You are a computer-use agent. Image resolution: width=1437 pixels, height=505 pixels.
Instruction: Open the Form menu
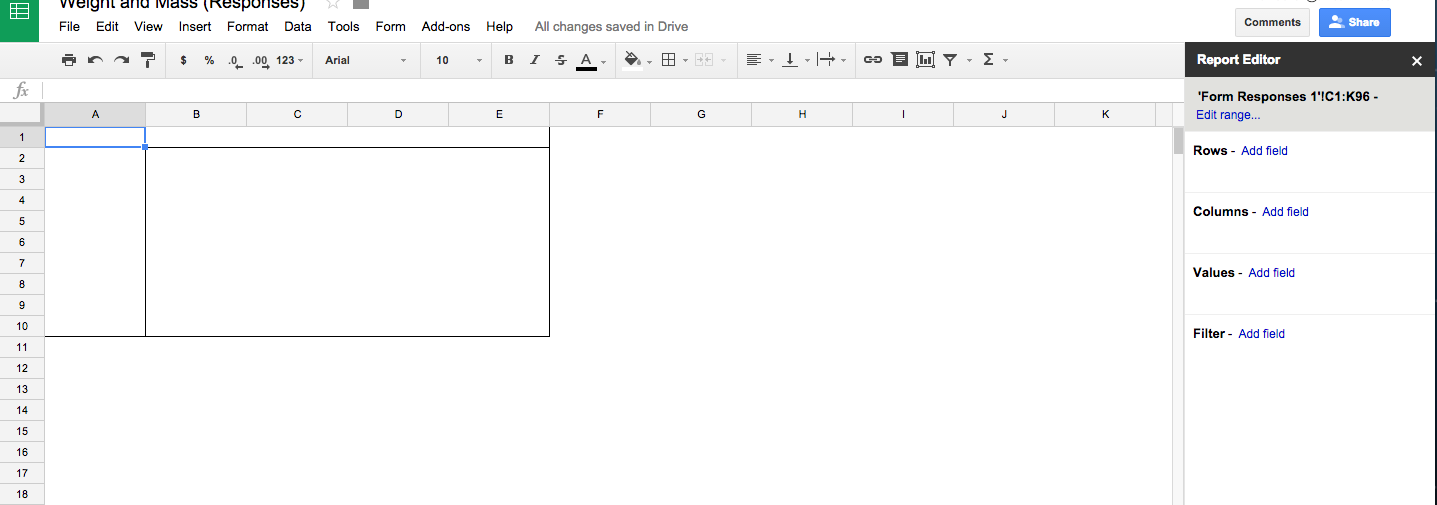(391, 27)
